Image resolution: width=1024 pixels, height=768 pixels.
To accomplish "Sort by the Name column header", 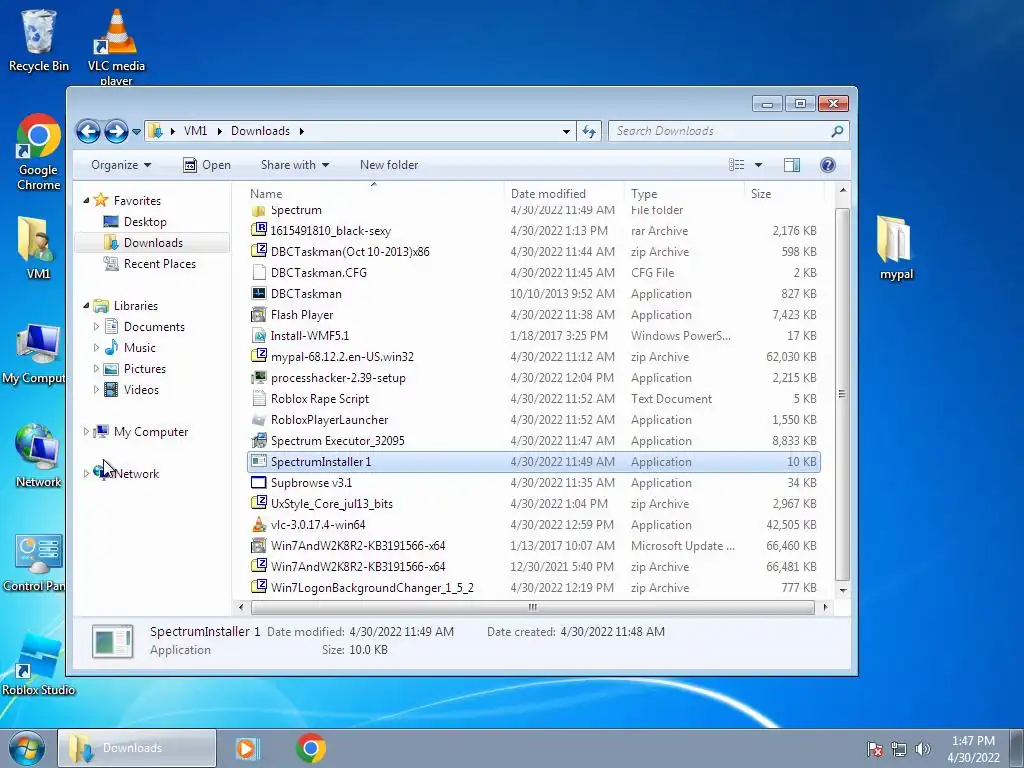I will point(374,193).
